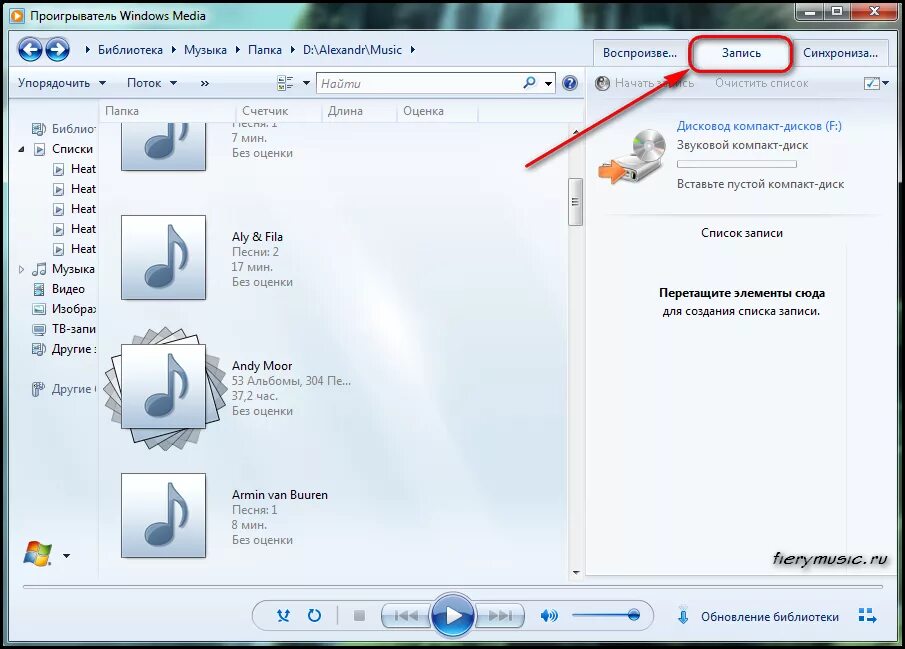The width and height of the screenshot is (905, 649).
Task: Click the Windows logo media guide icon
Action: (38, 554)
